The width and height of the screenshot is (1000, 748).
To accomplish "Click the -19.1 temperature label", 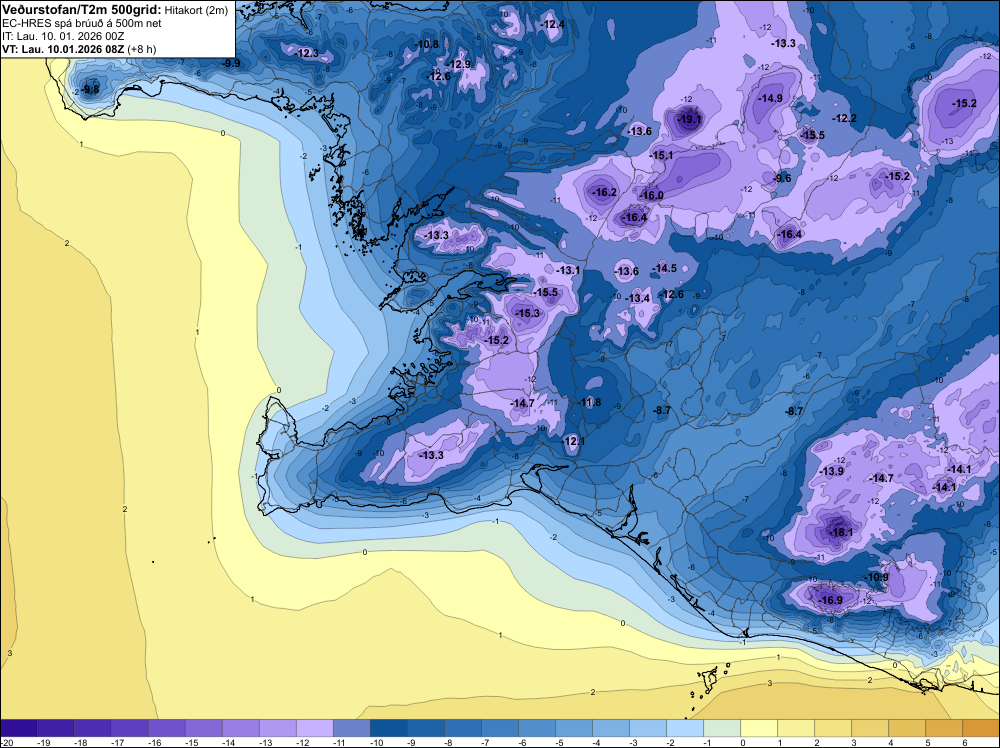I will tap(689, 119).
